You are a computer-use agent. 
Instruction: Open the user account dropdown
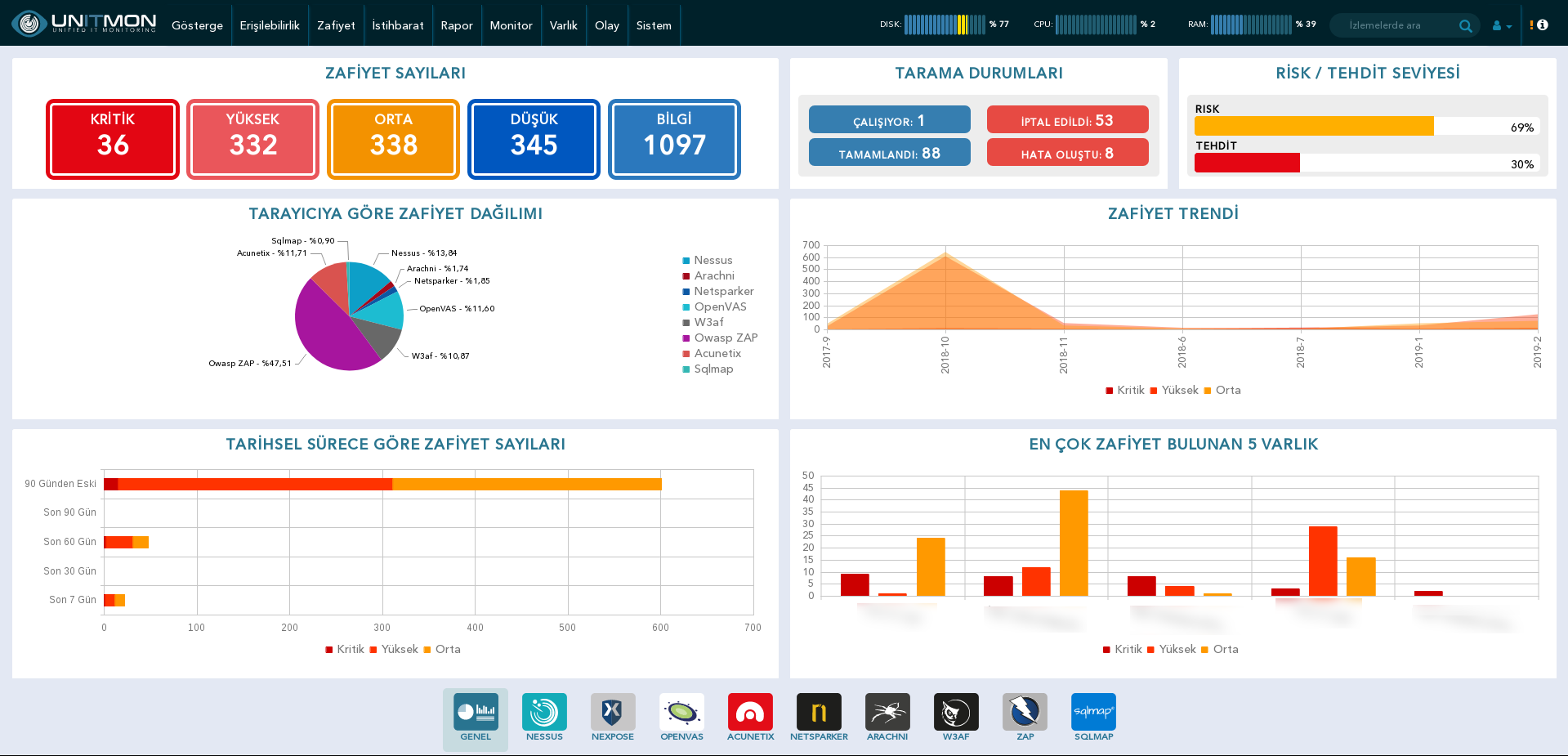coord(1502,25)
